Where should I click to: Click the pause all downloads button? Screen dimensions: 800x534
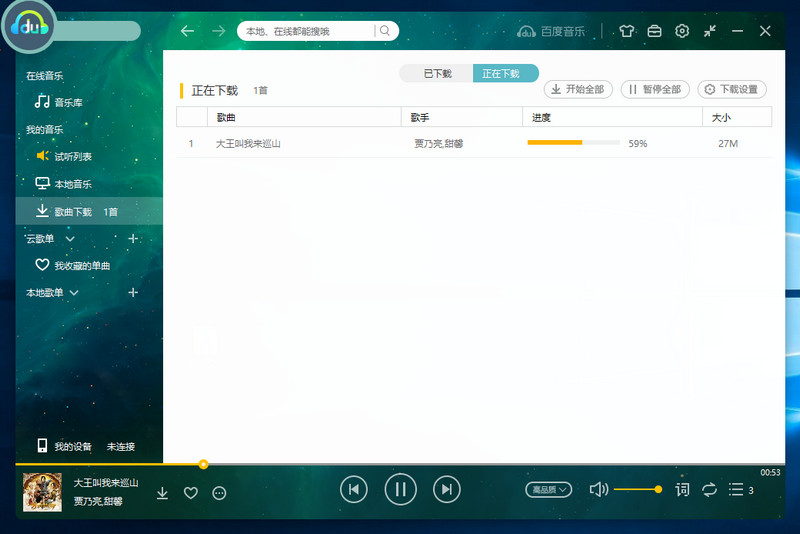655,89
